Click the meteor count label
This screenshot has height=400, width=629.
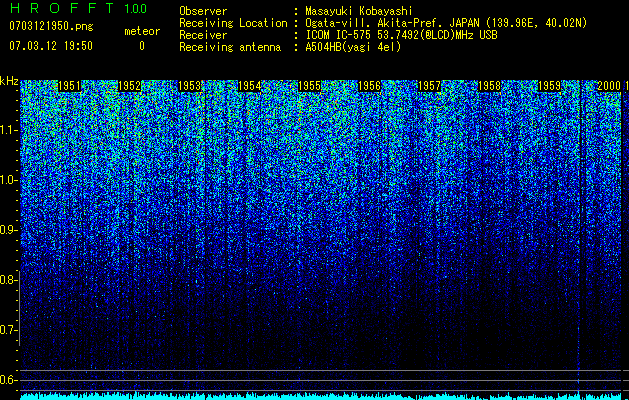pyautogui.click(x=142, y=31)
